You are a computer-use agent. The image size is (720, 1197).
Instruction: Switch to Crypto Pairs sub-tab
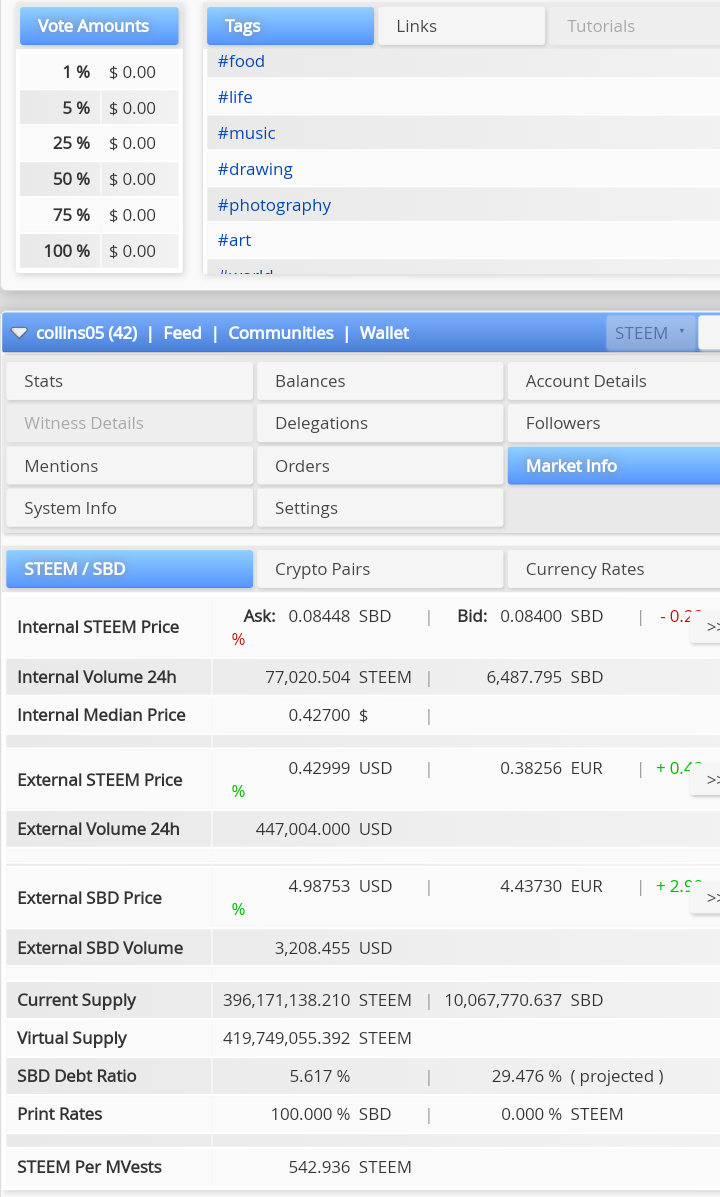379,569
